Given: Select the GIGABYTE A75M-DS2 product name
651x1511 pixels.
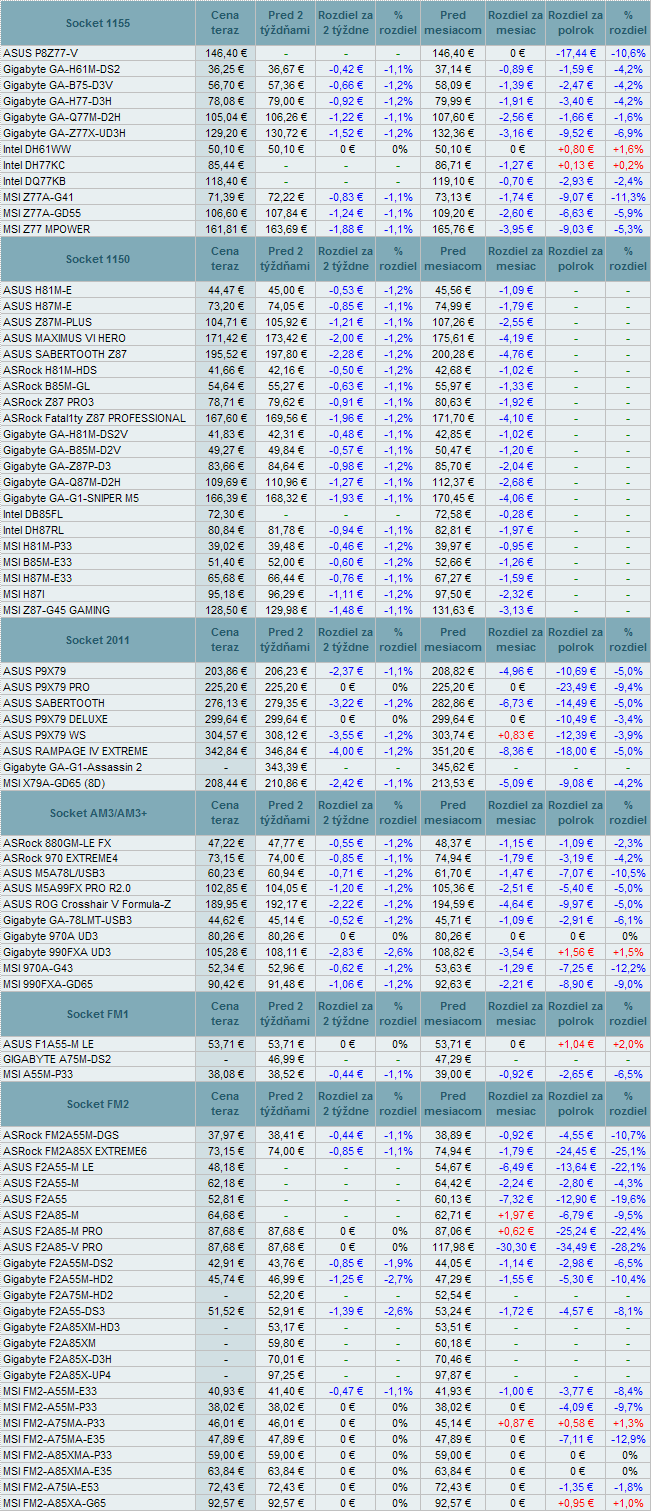Looking at the screenshot, I should point(58,1059).
